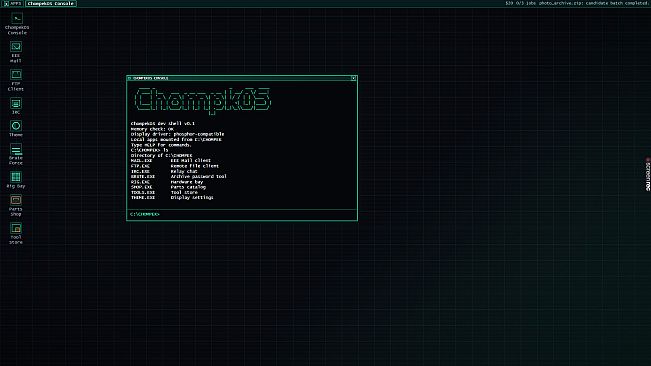The height and width of the screenshot is (366, 651).
Task: Click the MAIL.EXE line in console
Action: pos(171,160)
